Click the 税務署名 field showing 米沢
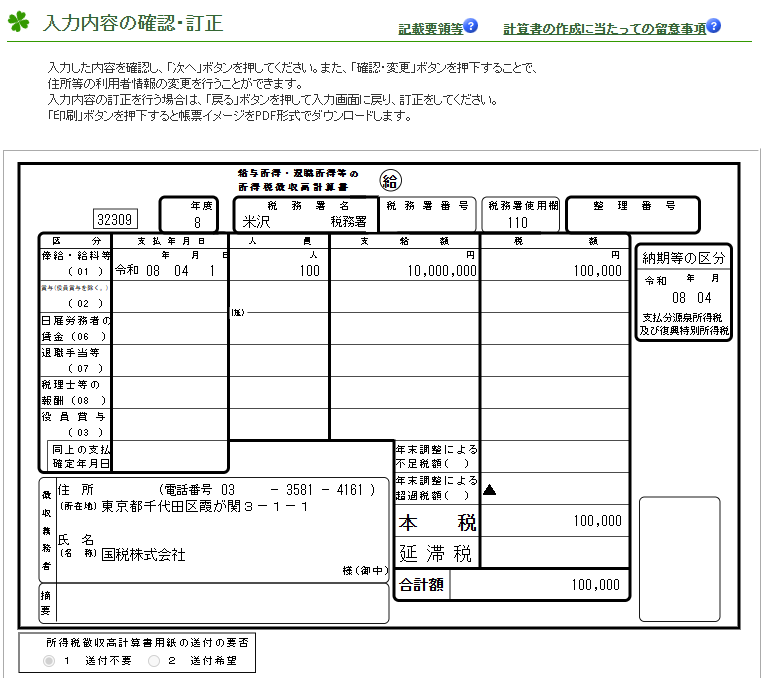Image resolution: width=763 pixels, height=678 pixels. click(306, 215)
